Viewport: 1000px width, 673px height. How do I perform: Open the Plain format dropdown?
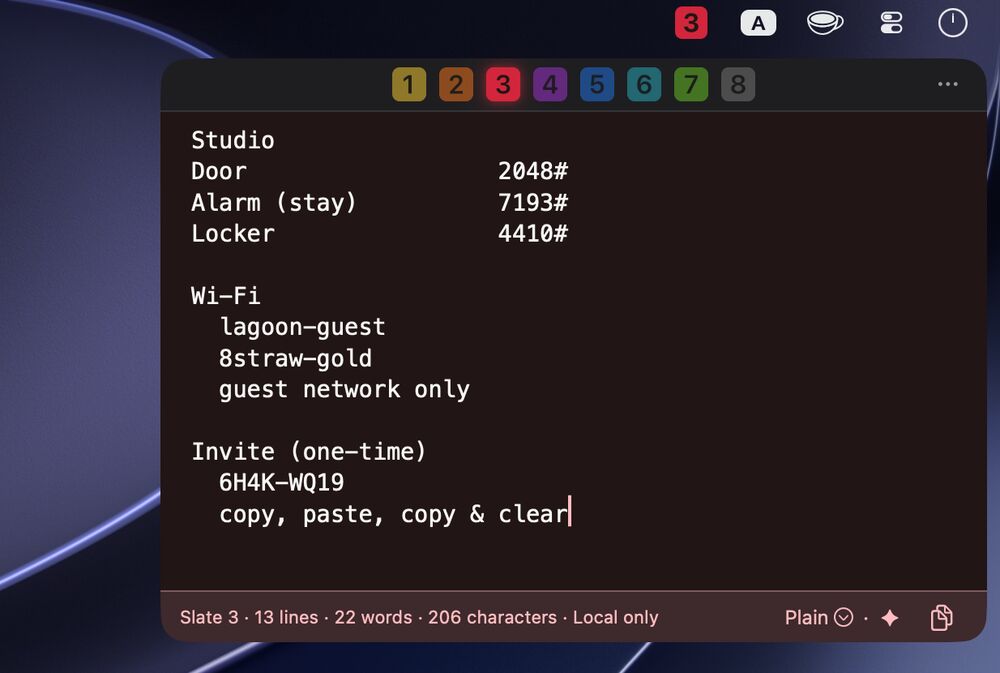pos(819,618)
